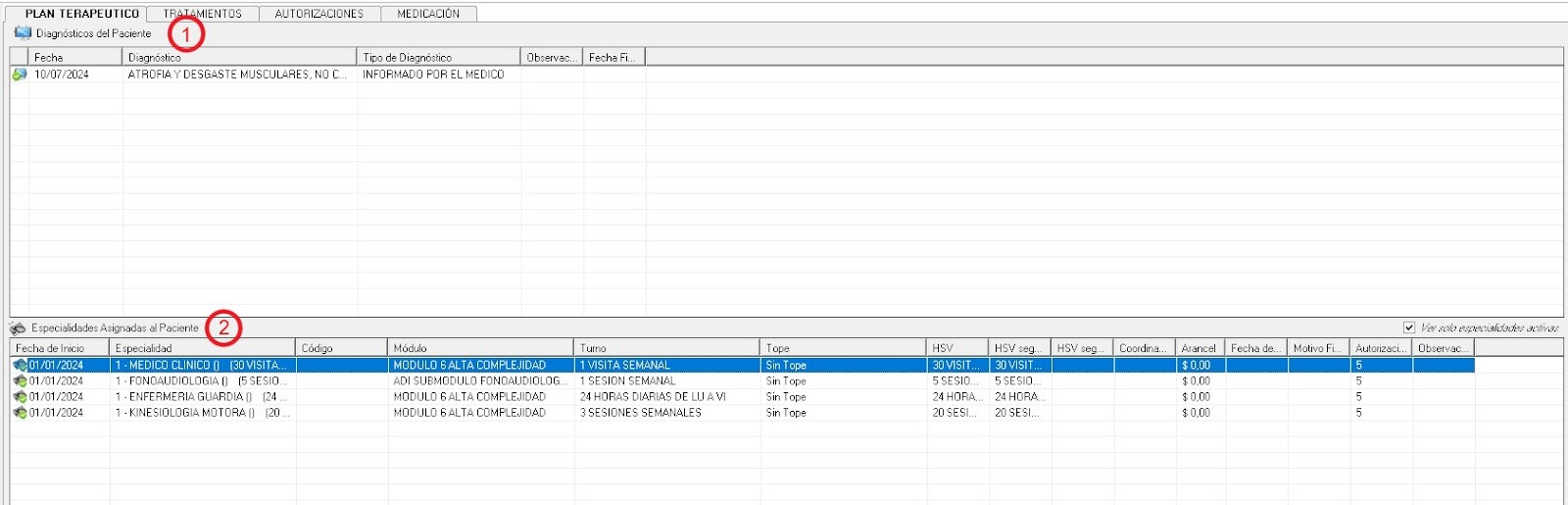The image size is (1568, 505).
Task: Switch to the TRATAMIENTOS tab
Action: (203, 14)
